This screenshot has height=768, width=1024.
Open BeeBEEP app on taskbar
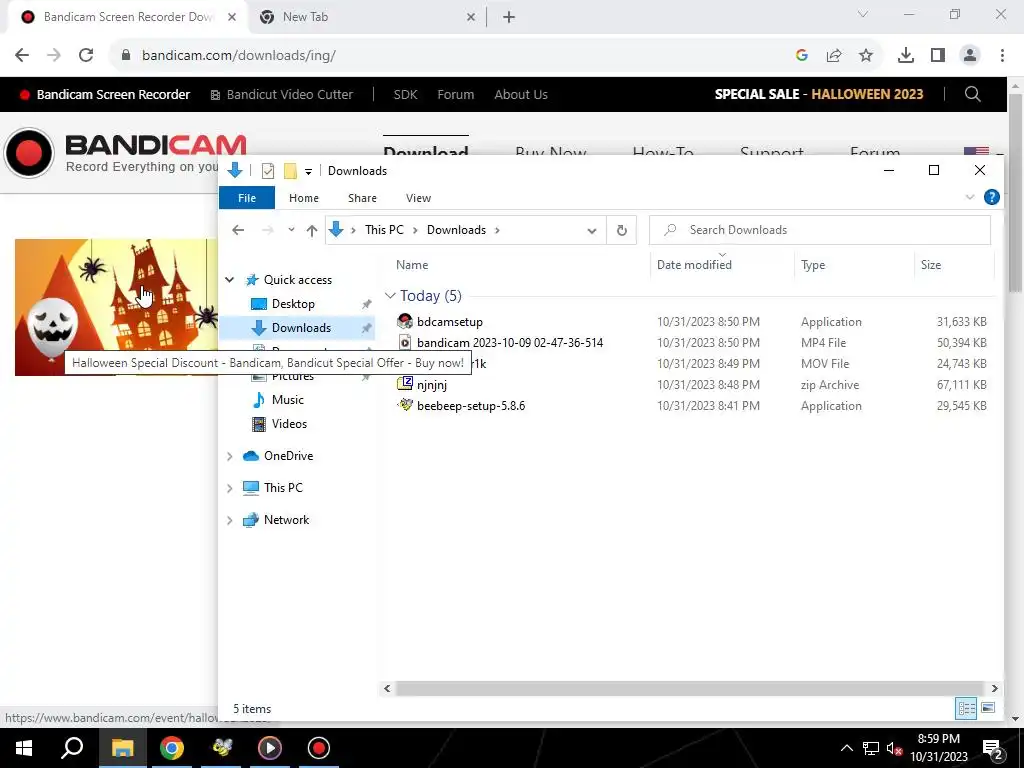pyautogui.click(x=221, y=748)
